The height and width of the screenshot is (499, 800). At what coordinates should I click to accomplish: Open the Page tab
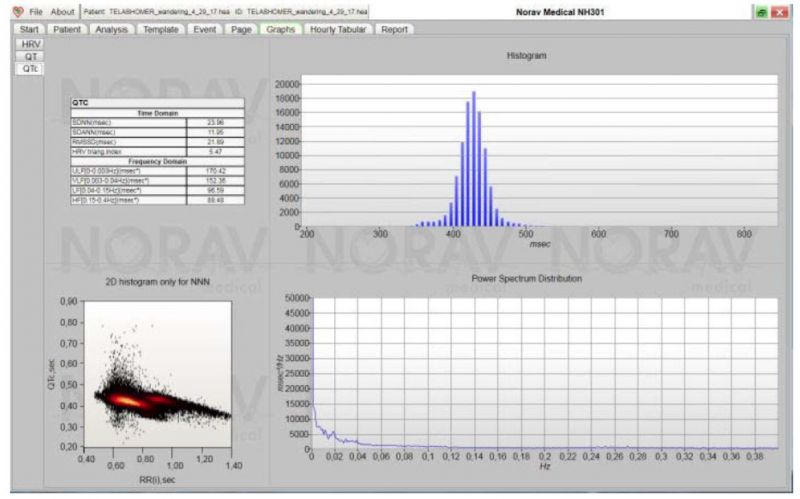click(241, 30)
